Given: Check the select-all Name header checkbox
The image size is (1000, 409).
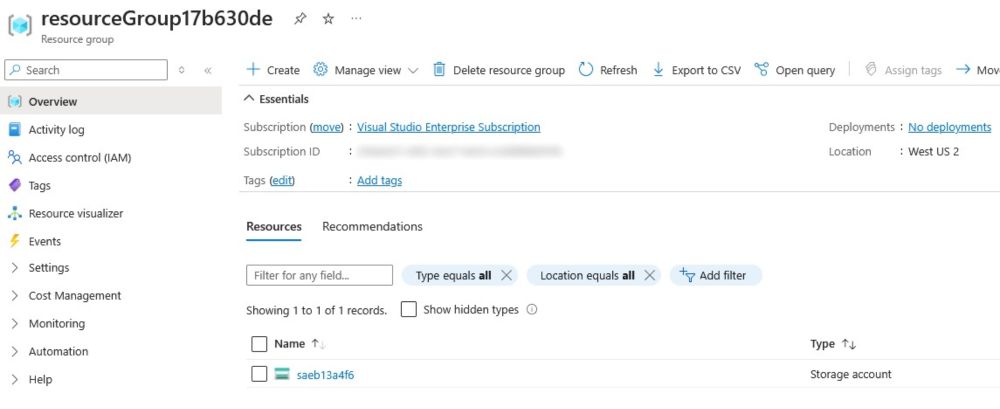Looking at the screenshot, I should tap(259, 344).
